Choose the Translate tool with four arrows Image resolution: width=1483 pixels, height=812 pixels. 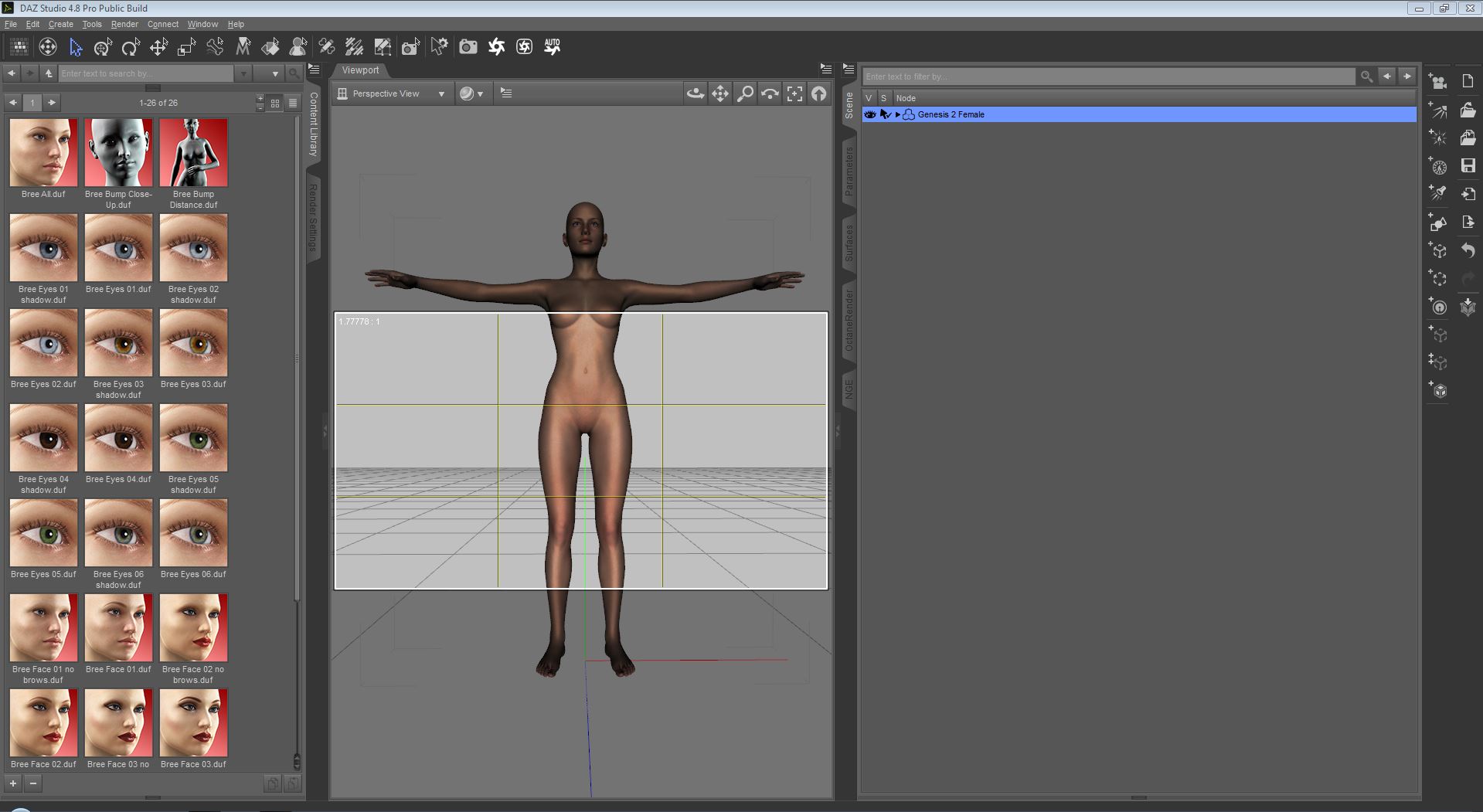pyautogui.click(x=158, y=48)
